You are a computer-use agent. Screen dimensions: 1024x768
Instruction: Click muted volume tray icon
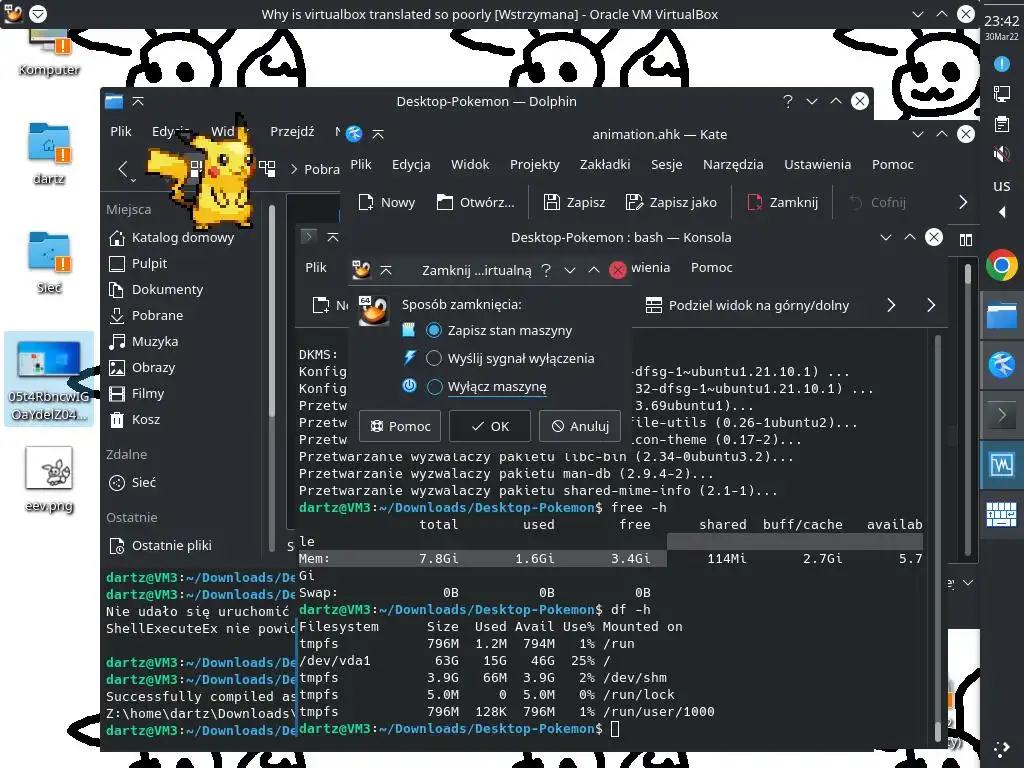1001,154
